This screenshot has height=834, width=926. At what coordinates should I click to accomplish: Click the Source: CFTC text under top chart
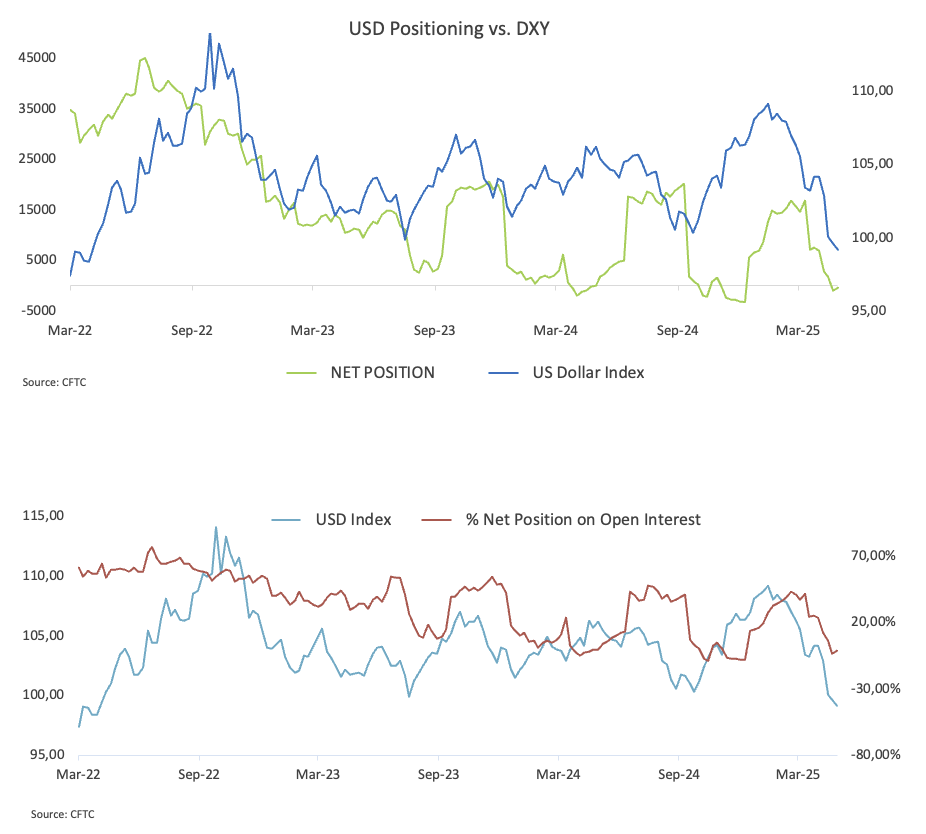pos(54,383)
